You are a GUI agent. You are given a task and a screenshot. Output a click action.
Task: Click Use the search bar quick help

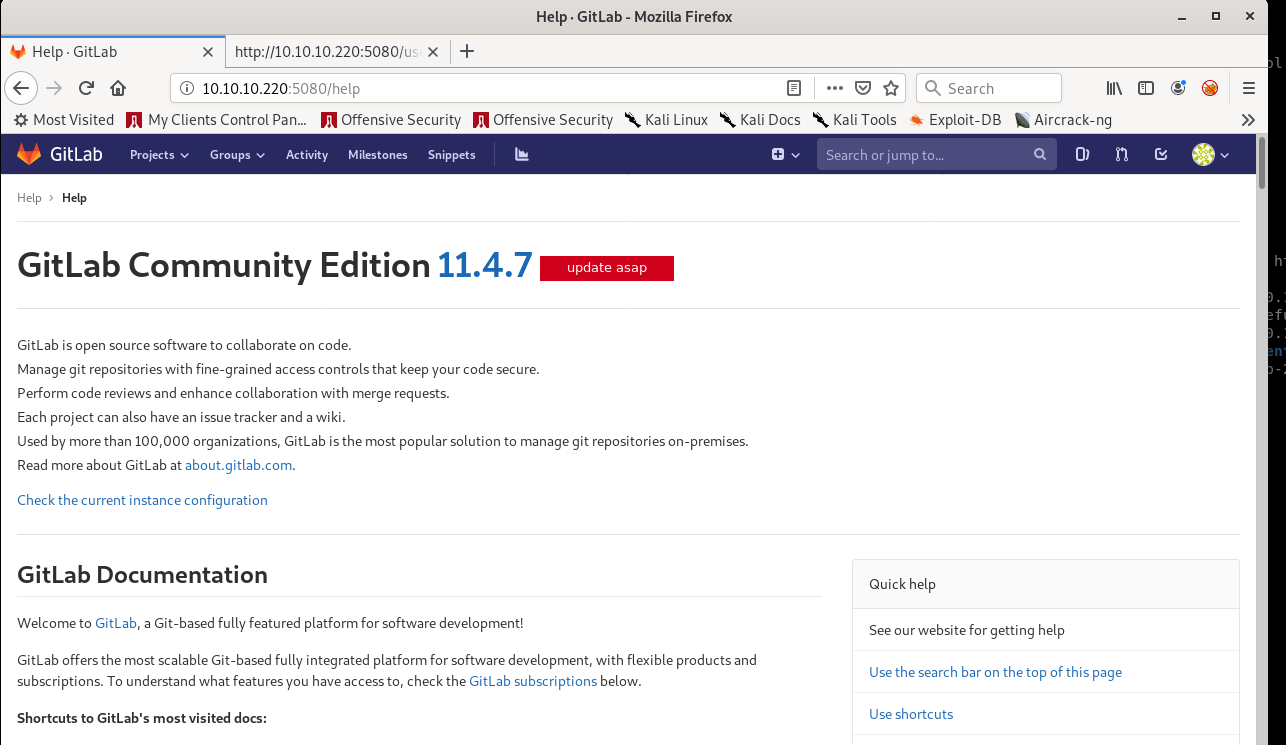click(995, 672)
